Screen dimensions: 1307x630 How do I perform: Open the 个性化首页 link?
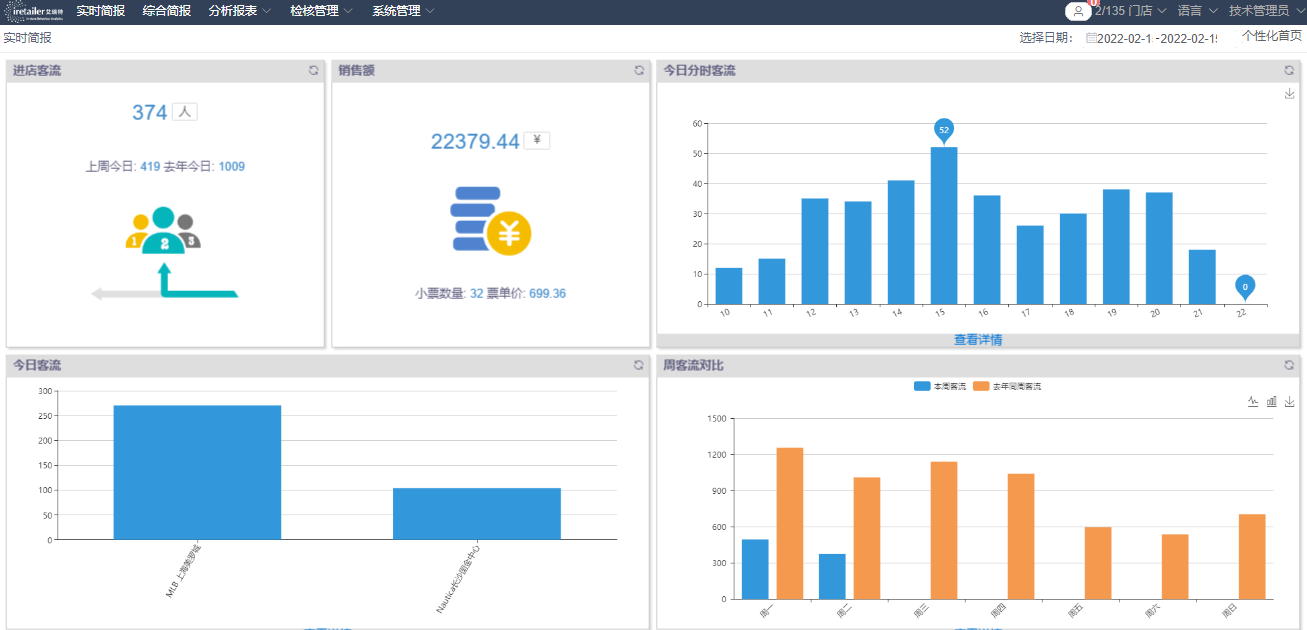click(1272, 36)
